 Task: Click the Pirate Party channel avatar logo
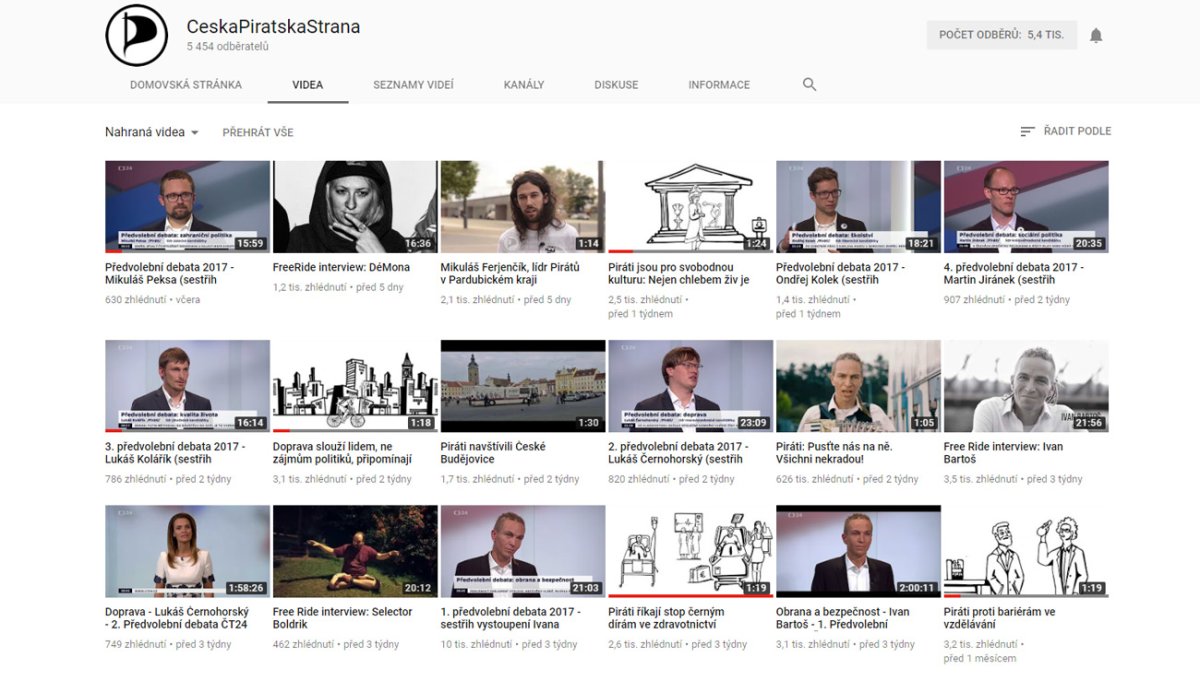(137, 35)
